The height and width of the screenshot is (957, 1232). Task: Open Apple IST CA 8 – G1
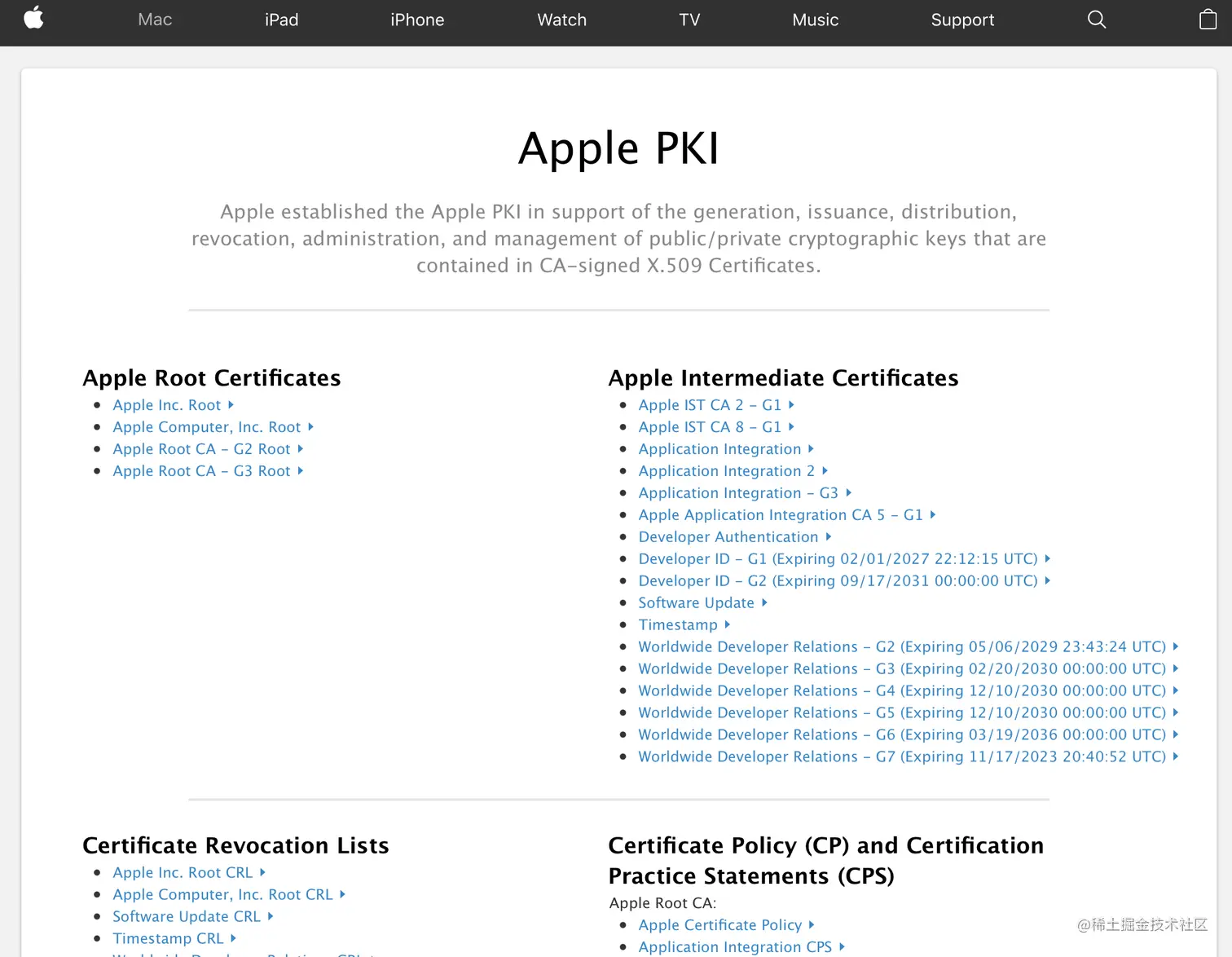pyautogui.click(x=716, y=427)
